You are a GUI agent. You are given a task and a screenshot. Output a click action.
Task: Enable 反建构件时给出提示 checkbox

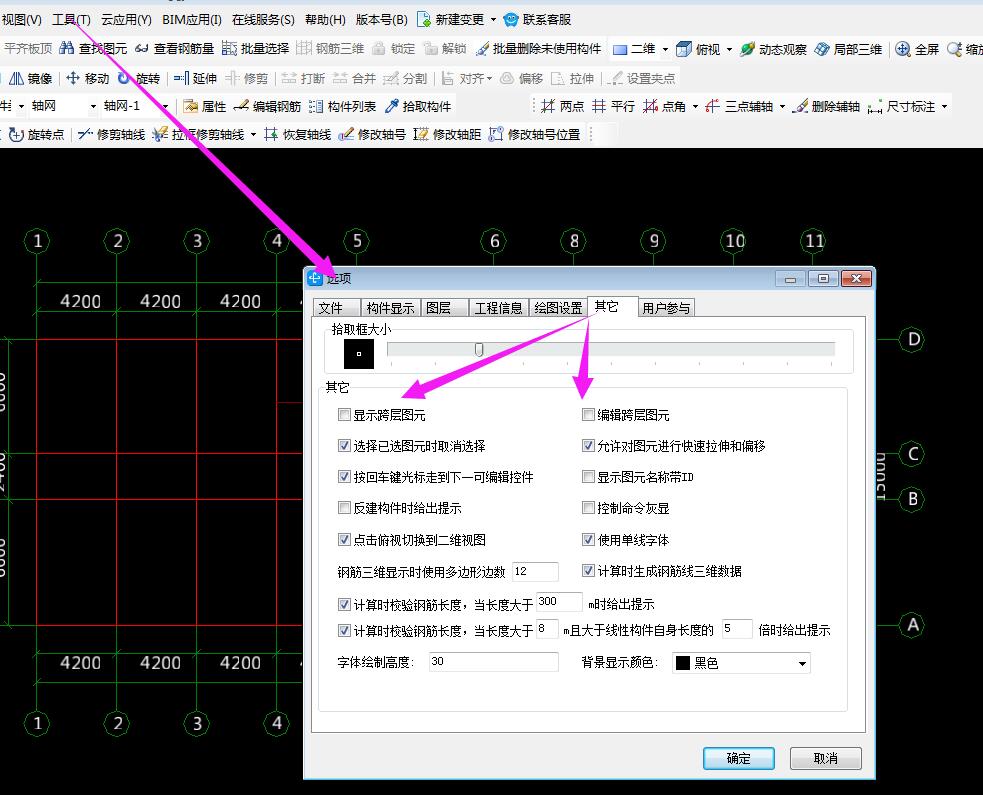[x=344, y=507]
